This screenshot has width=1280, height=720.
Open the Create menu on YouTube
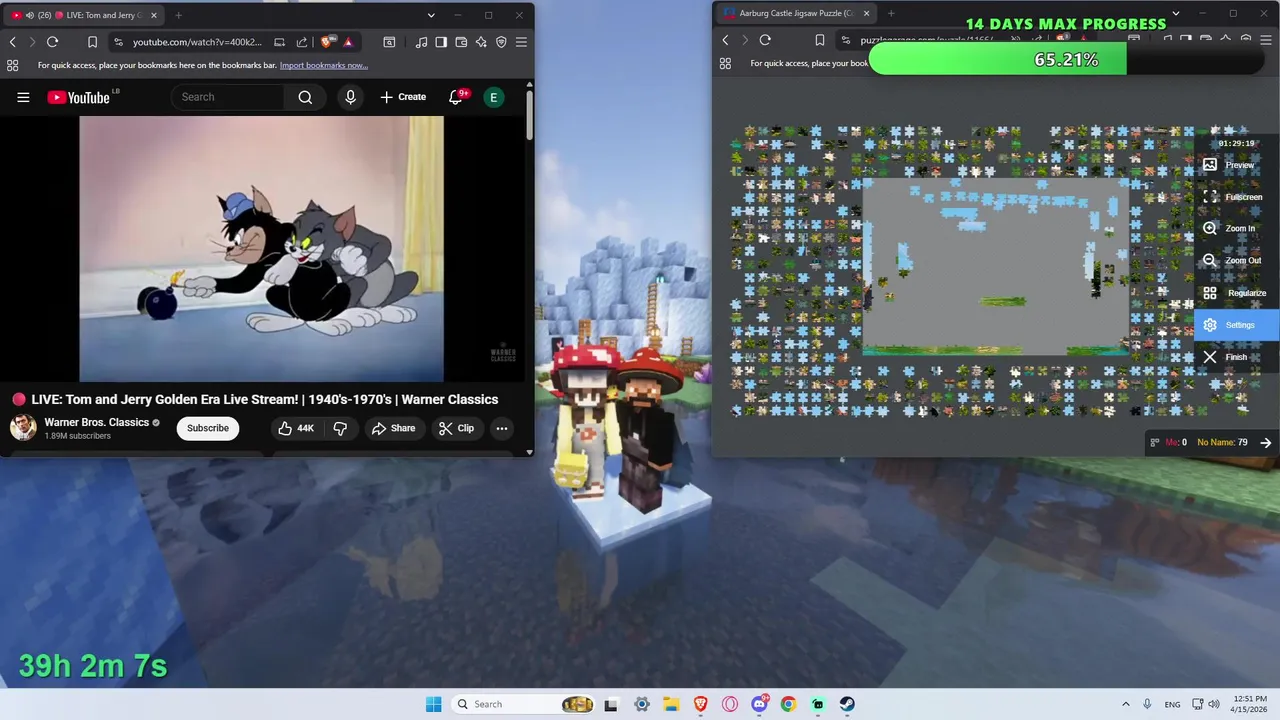point(403,97)
